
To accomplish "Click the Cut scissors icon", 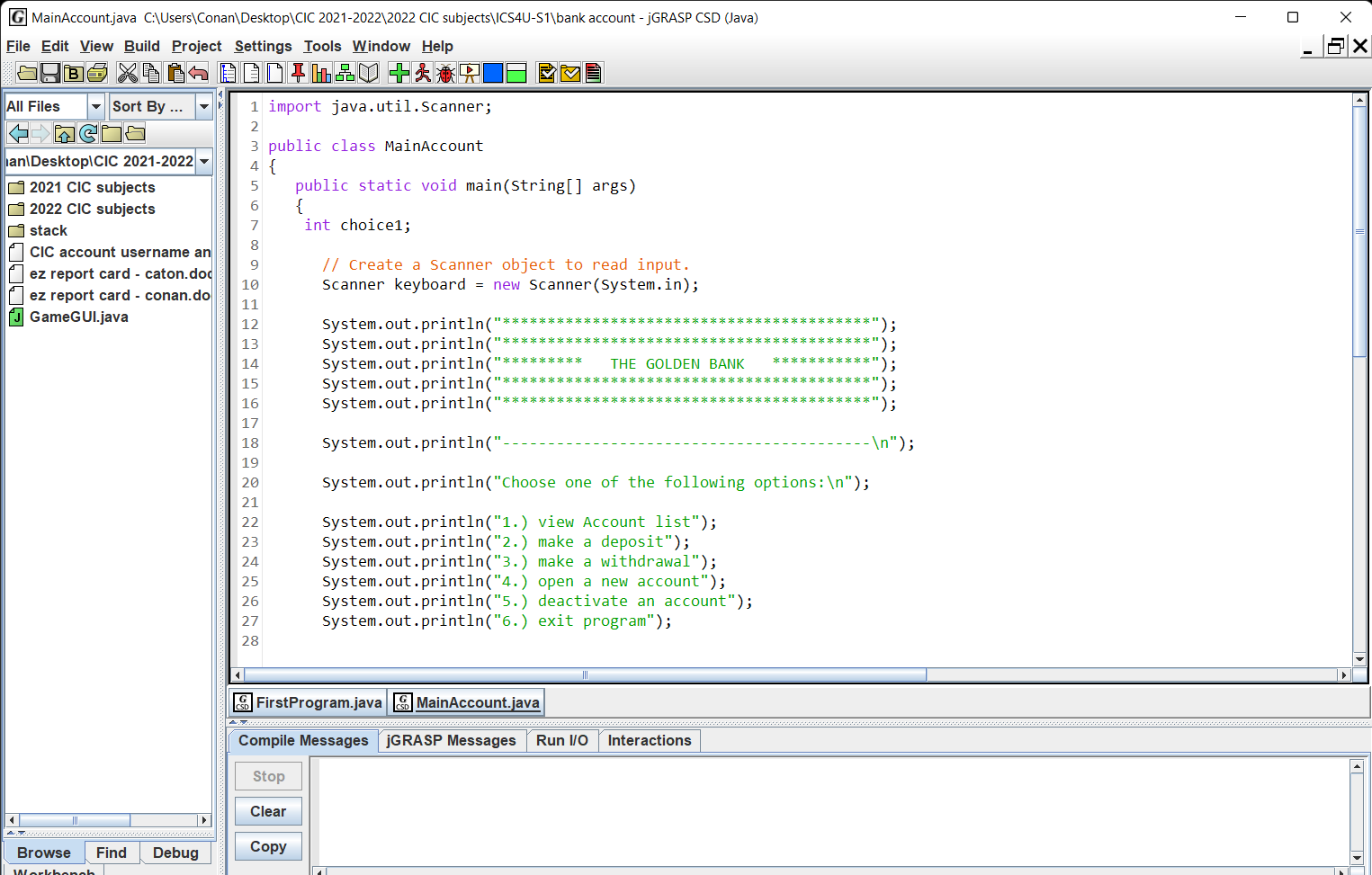I will 128,73.
